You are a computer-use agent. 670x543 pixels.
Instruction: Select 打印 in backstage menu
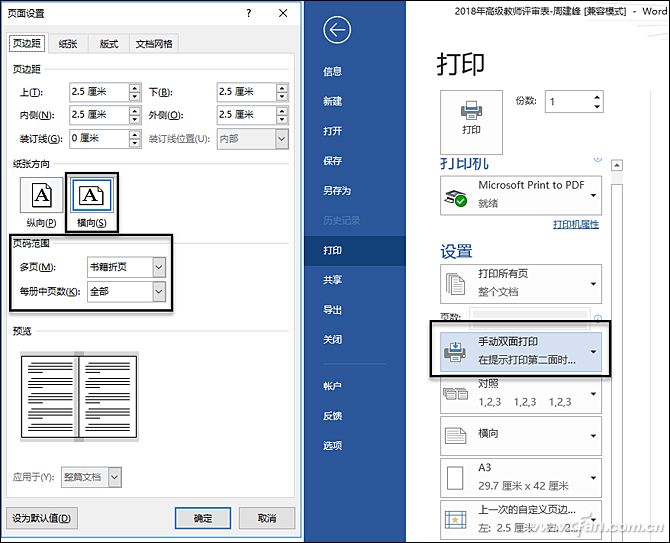[x=355, y=250]
